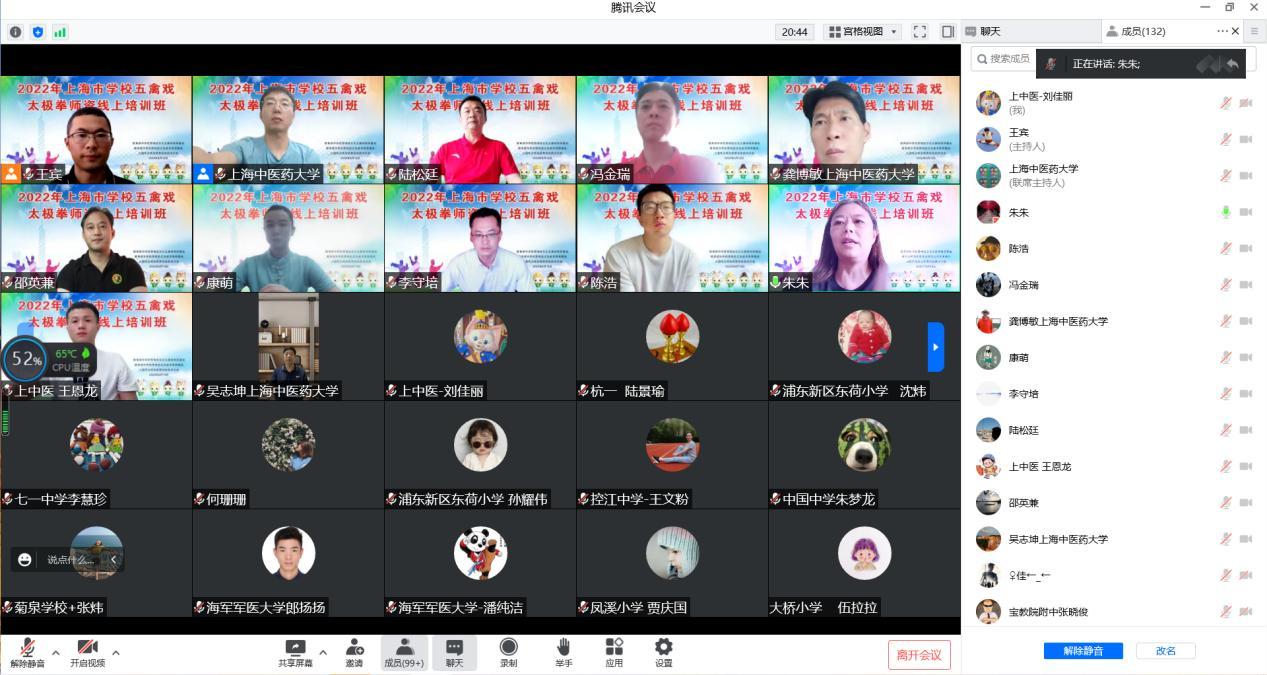This screenshot has height=675, width=1267.
Task: Click the 共享屏幕 share screen icon
Action: [x=295, y=648]
